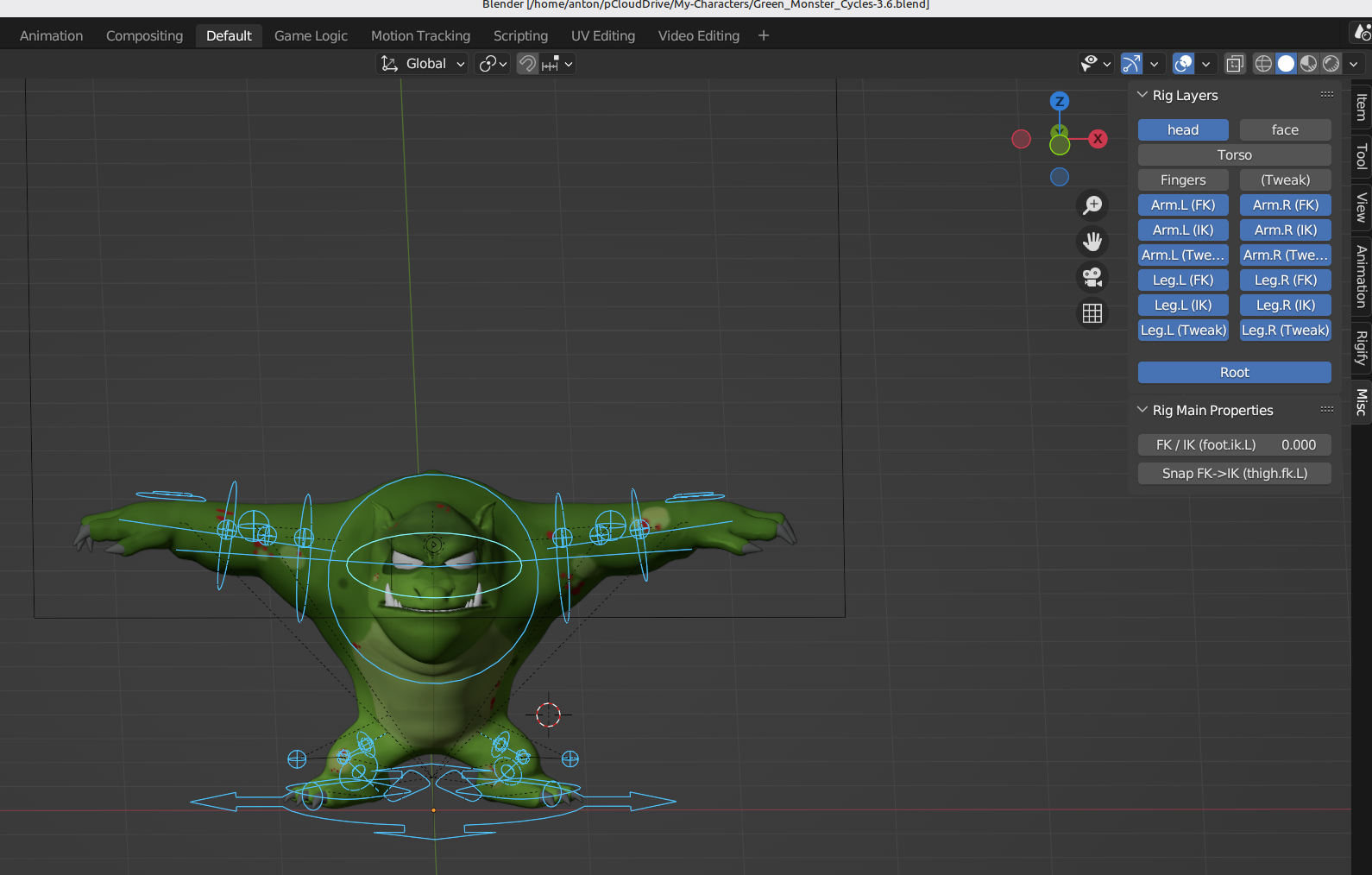Screen dimensions: 1372x875
Task: Click the blue Z axis gizmo
Action: click(1060, 101)
